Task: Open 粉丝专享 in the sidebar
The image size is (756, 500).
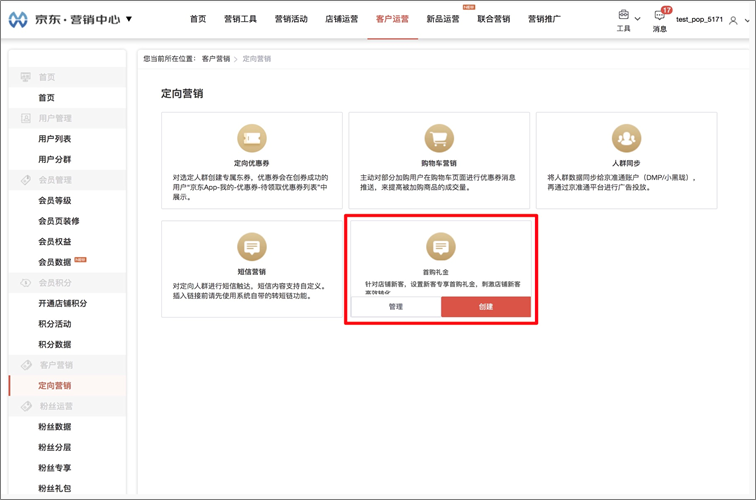Action: [54, 468]
